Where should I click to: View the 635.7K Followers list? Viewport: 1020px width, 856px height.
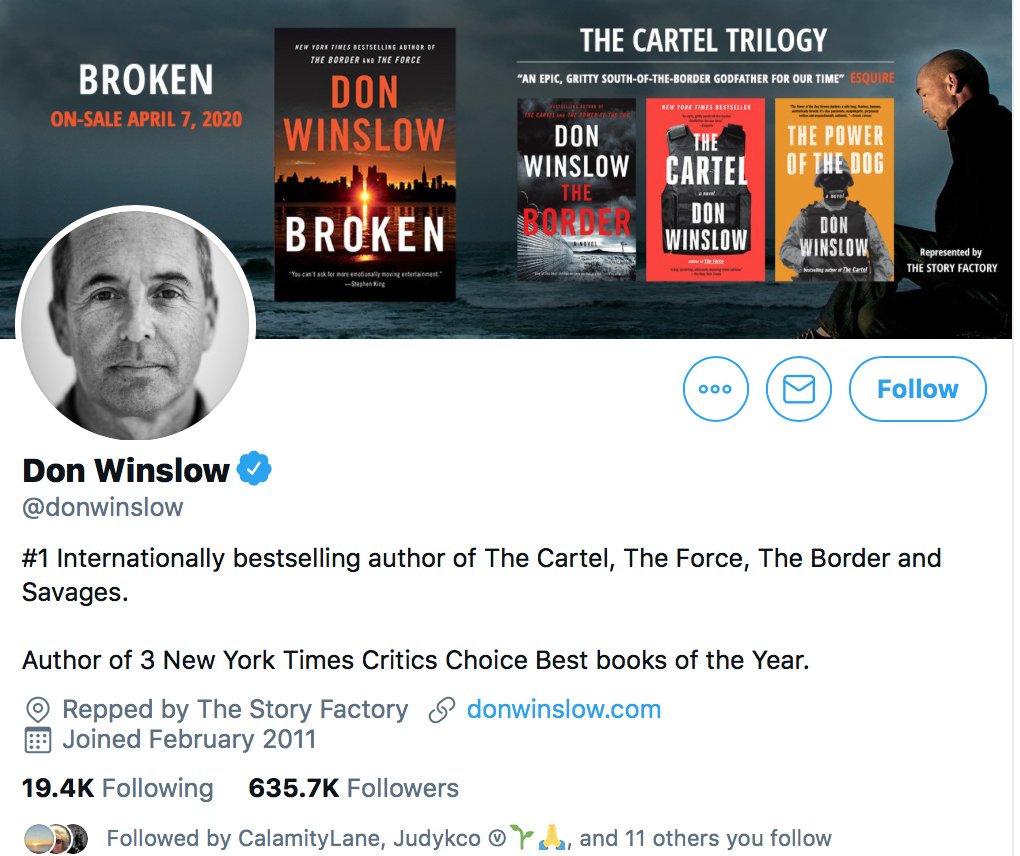354,788
